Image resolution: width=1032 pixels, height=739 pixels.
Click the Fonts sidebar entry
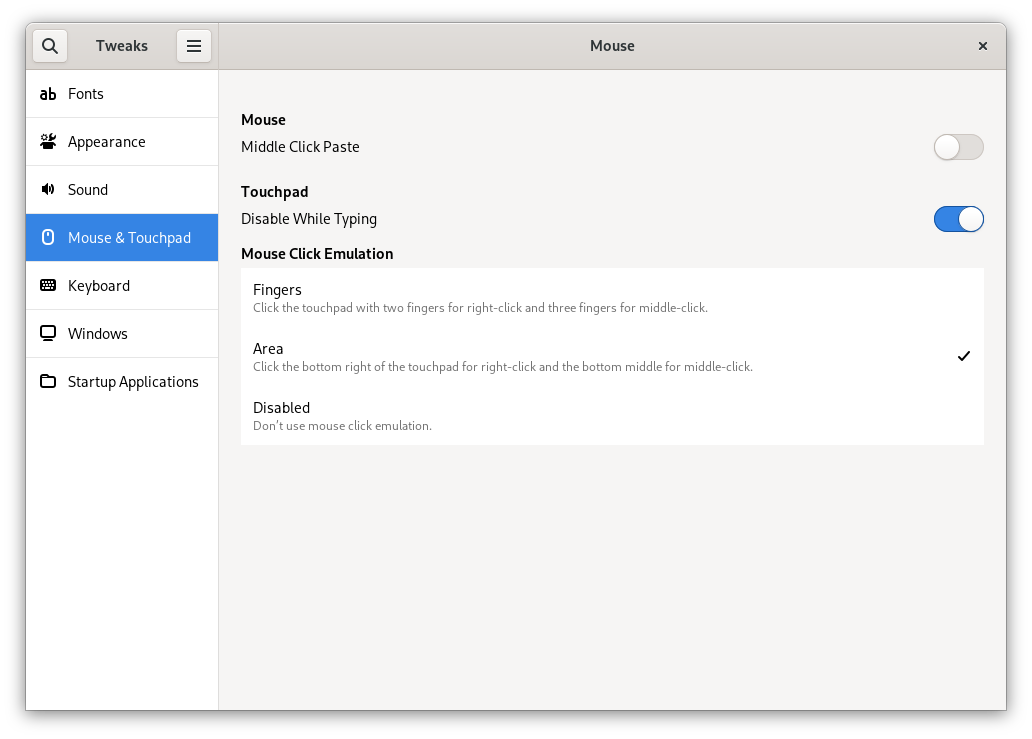coord(84,93)
